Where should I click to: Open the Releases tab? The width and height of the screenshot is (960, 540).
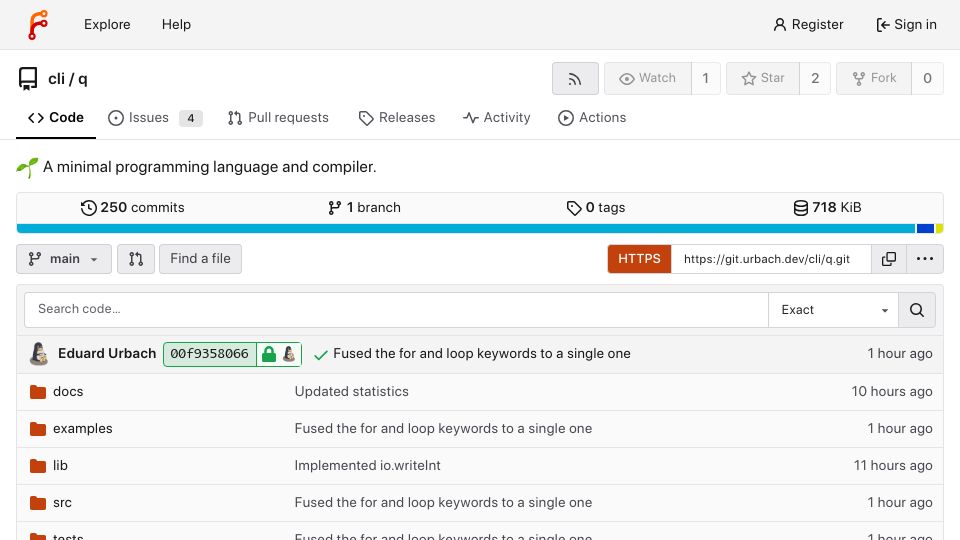(397, 118)
